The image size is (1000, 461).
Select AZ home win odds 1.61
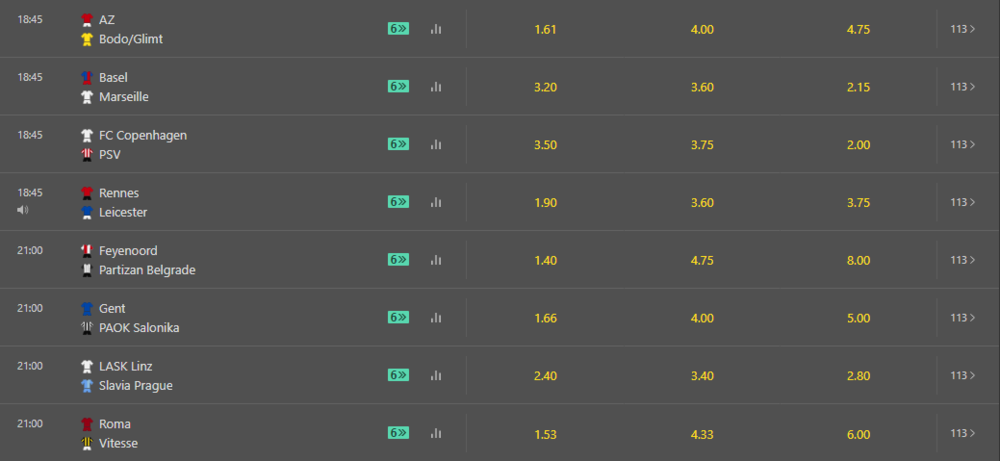pos(545,29)
